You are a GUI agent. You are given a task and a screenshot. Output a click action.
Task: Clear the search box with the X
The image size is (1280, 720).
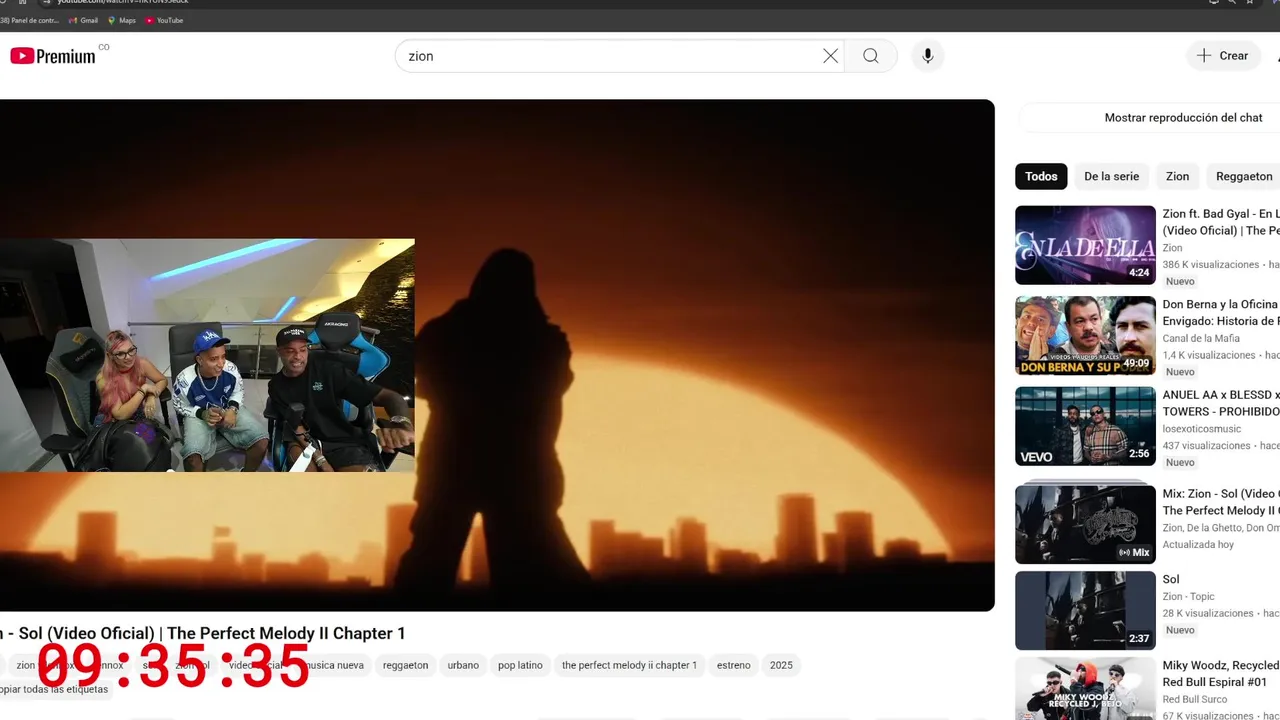point(830,56)
